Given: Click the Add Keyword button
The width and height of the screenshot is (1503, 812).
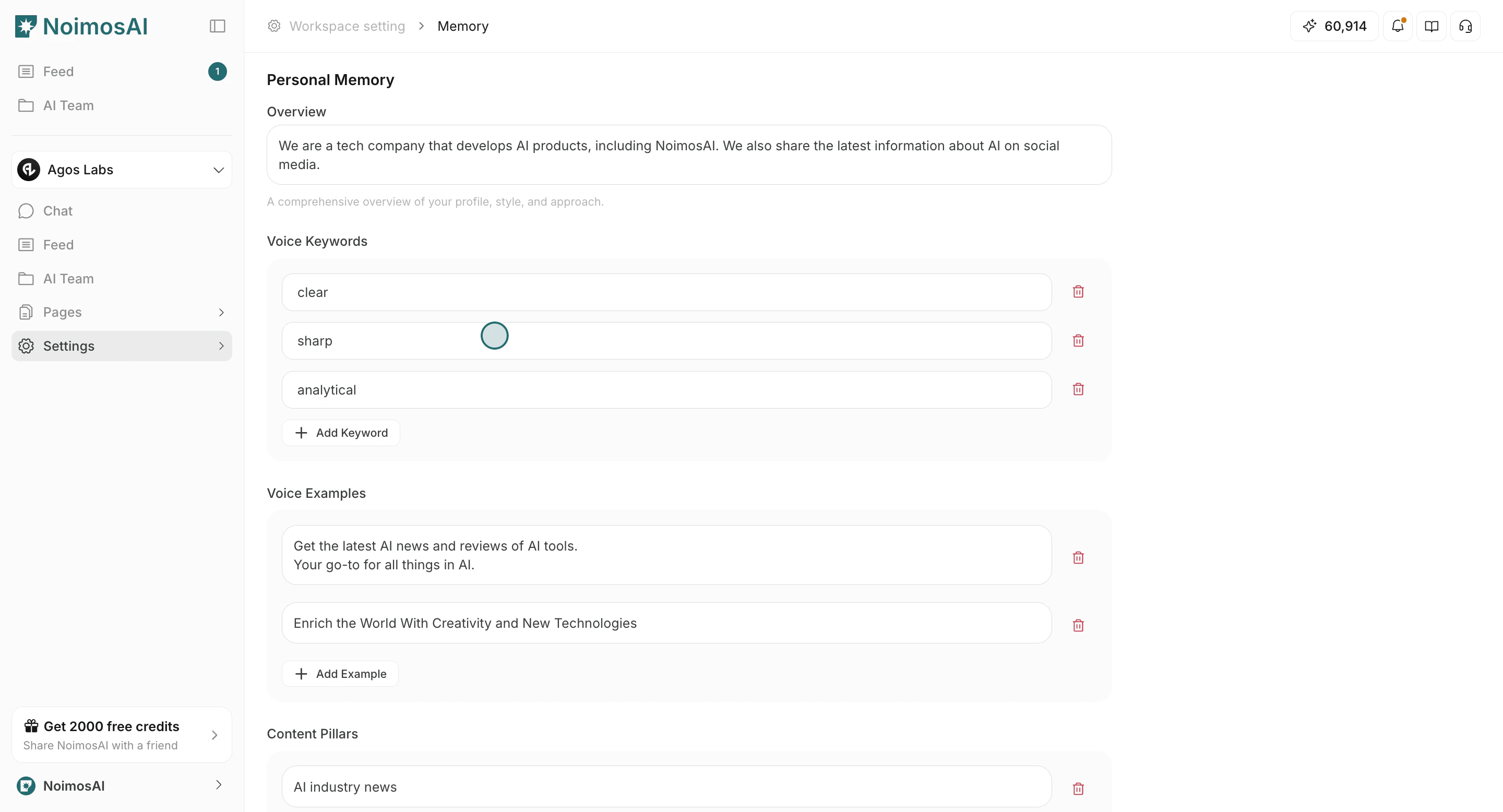Looking at the screenshot, I should [341, 432].
